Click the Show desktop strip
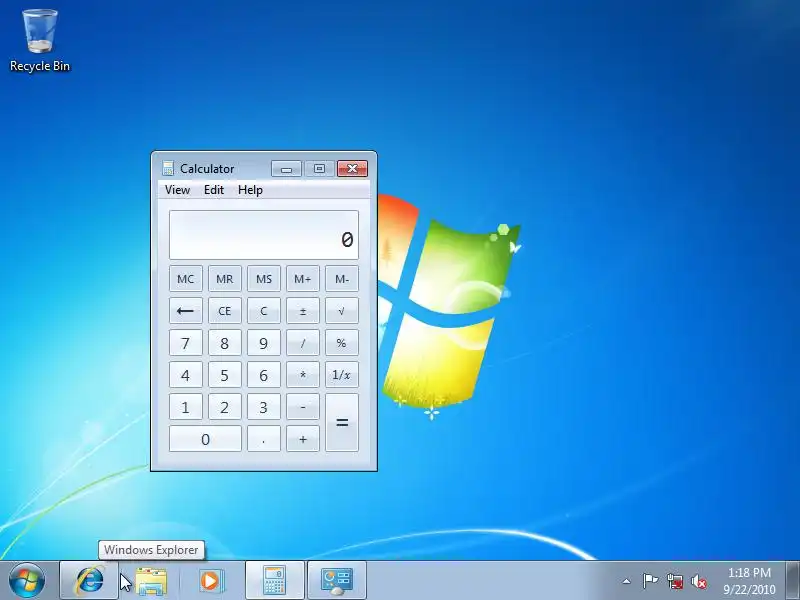 (793, 581)
